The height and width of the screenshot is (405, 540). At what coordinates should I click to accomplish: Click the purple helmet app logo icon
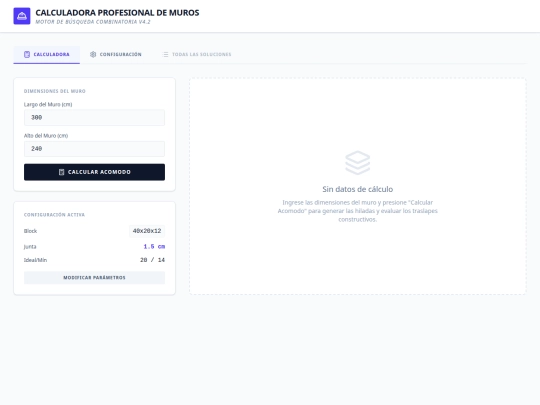[22, 16]
